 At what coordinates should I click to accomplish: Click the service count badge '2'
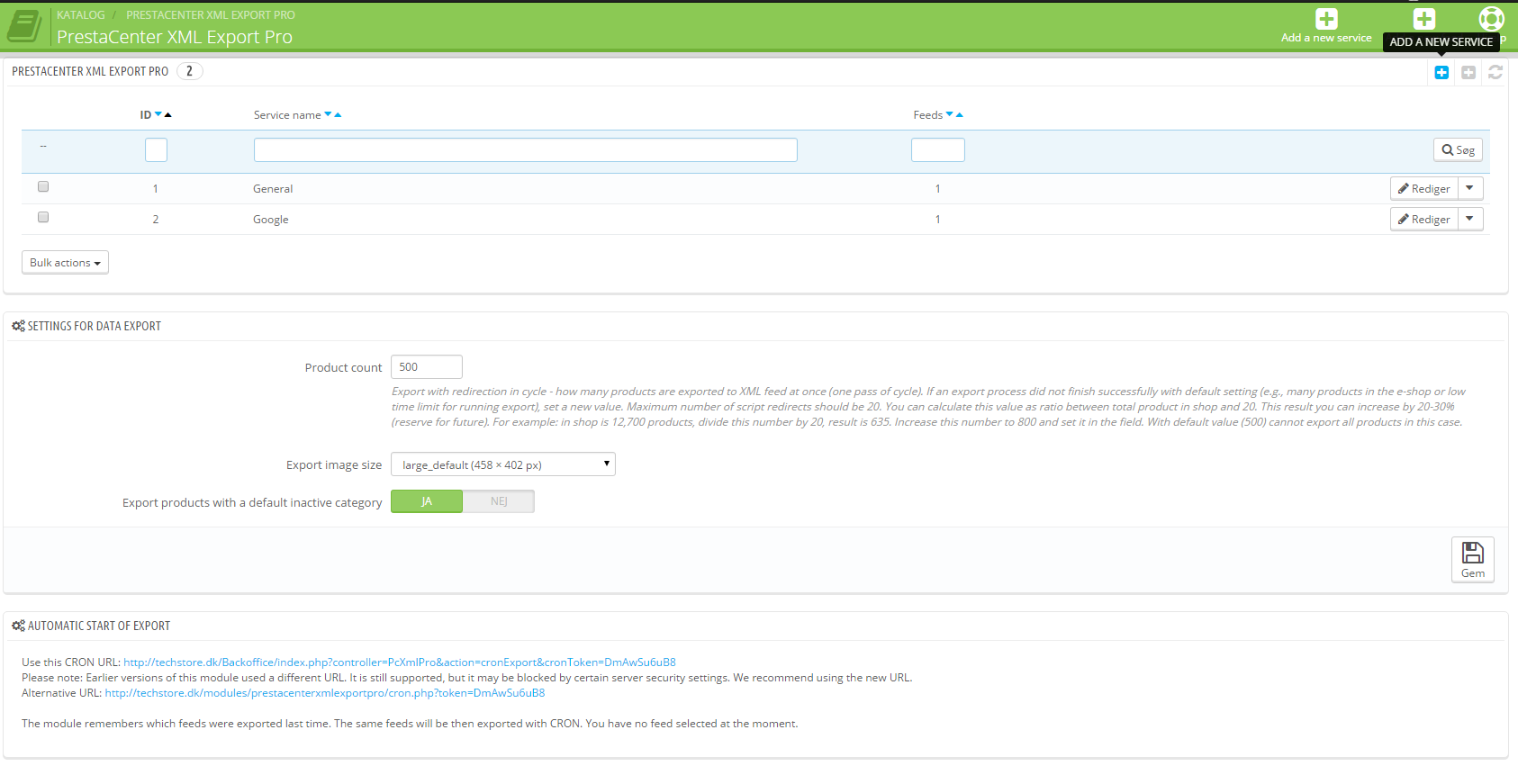[x=189, y=71]
